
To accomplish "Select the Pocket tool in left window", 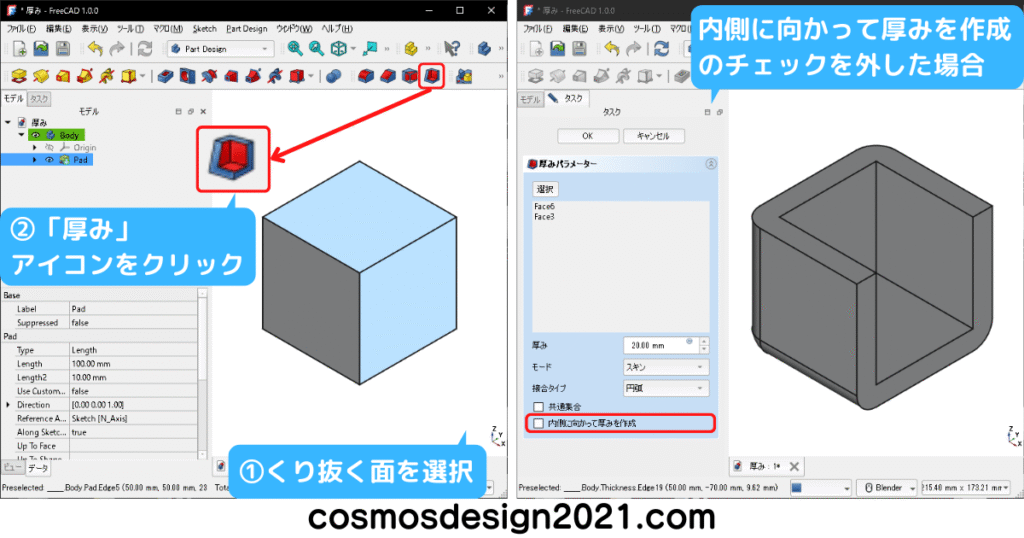I will coord(166,76).
